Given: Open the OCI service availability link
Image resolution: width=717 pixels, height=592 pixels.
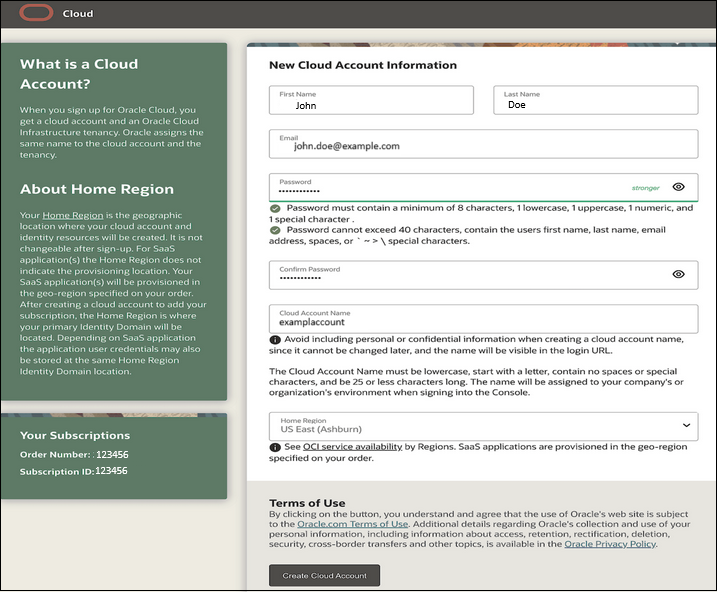Looking at the screenshot, I should (x=353, y=447).
